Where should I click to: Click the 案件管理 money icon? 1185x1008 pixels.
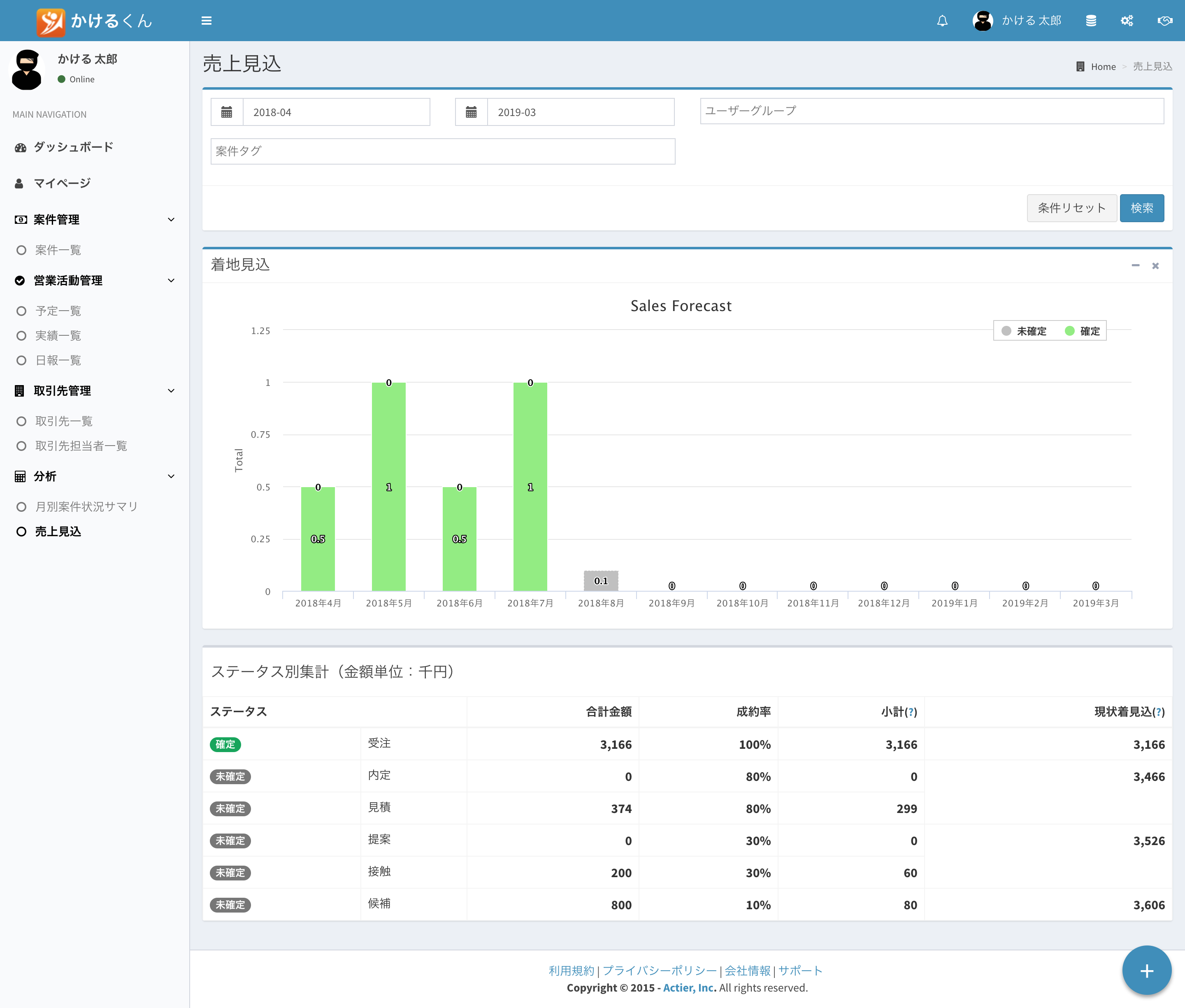point(21,219)
